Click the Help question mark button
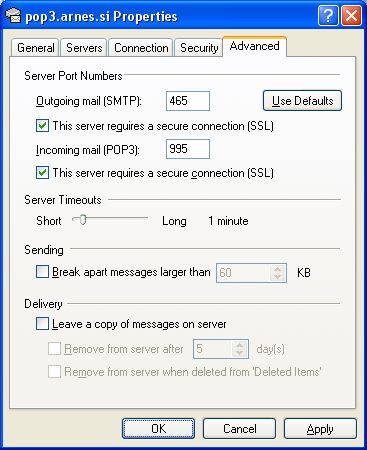Viewport: 367px width, 450px height. pos(328,15)
